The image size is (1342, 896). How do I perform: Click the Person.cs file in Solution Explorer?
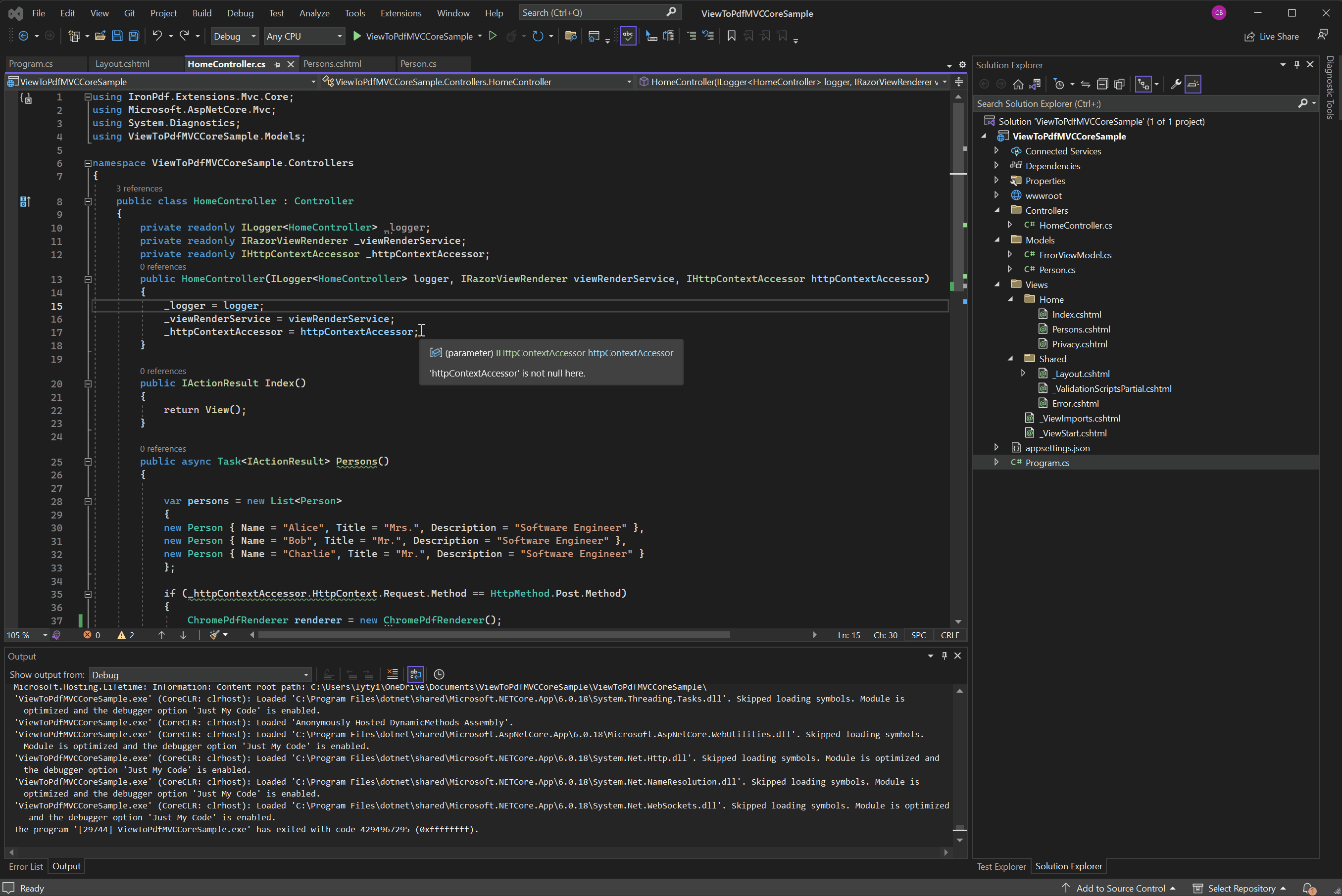tap(1058, 269)
